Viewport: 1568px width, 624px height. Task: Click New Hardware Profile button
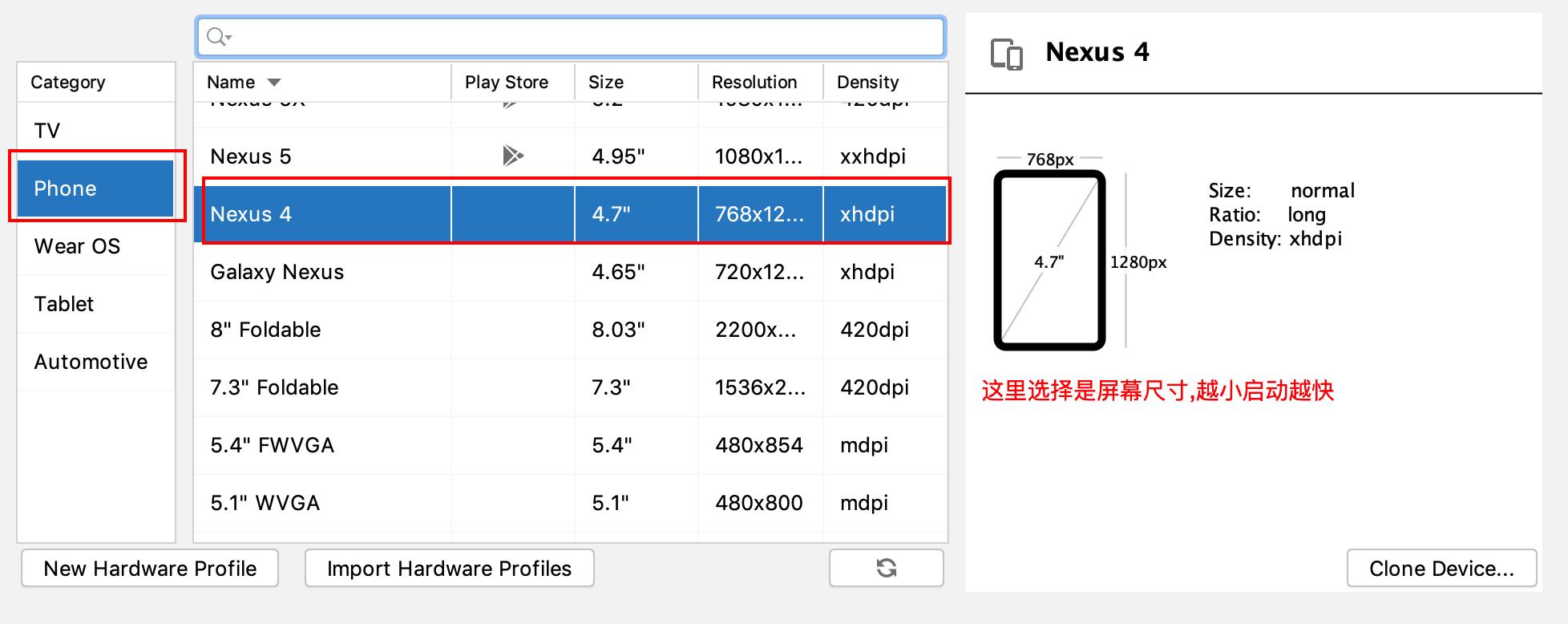tap(150, 568)
